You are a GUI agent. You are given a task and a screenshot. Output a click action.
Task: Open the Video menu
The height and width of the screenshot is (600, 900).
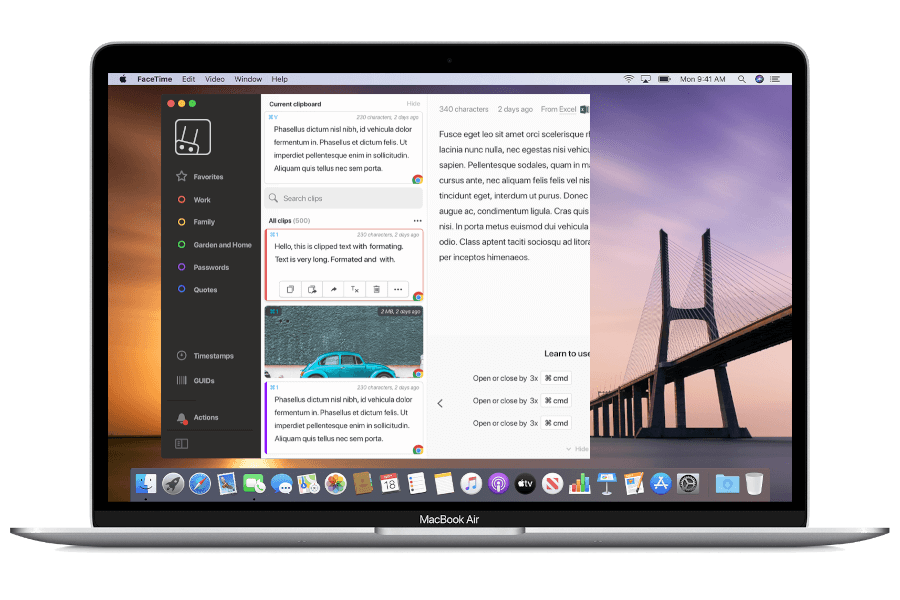click(215, 79)
